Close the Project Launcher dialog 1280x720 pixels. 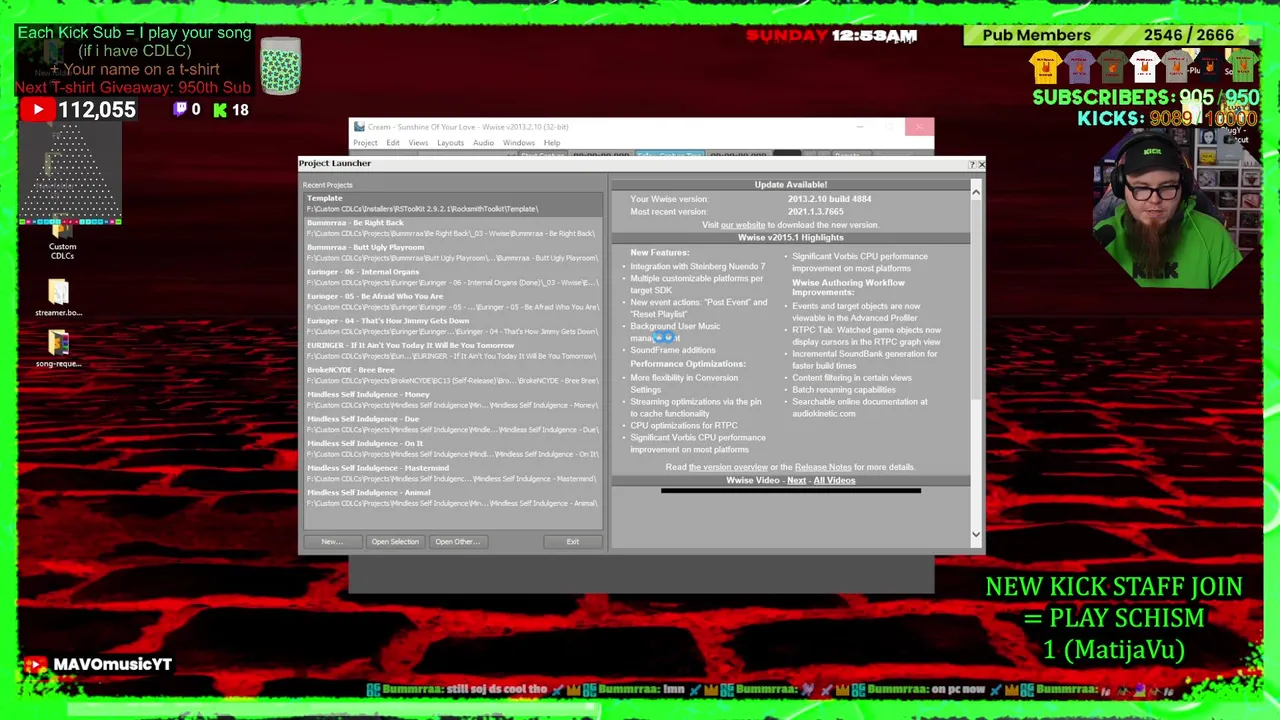pos(981,164)
